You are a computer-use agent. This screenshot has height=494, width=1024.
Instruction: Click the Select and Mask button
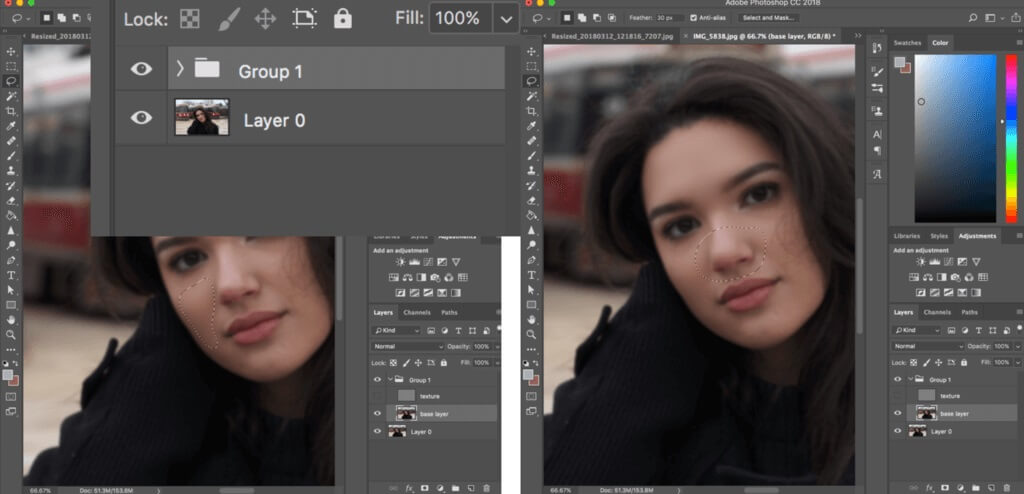click(768, 18)
